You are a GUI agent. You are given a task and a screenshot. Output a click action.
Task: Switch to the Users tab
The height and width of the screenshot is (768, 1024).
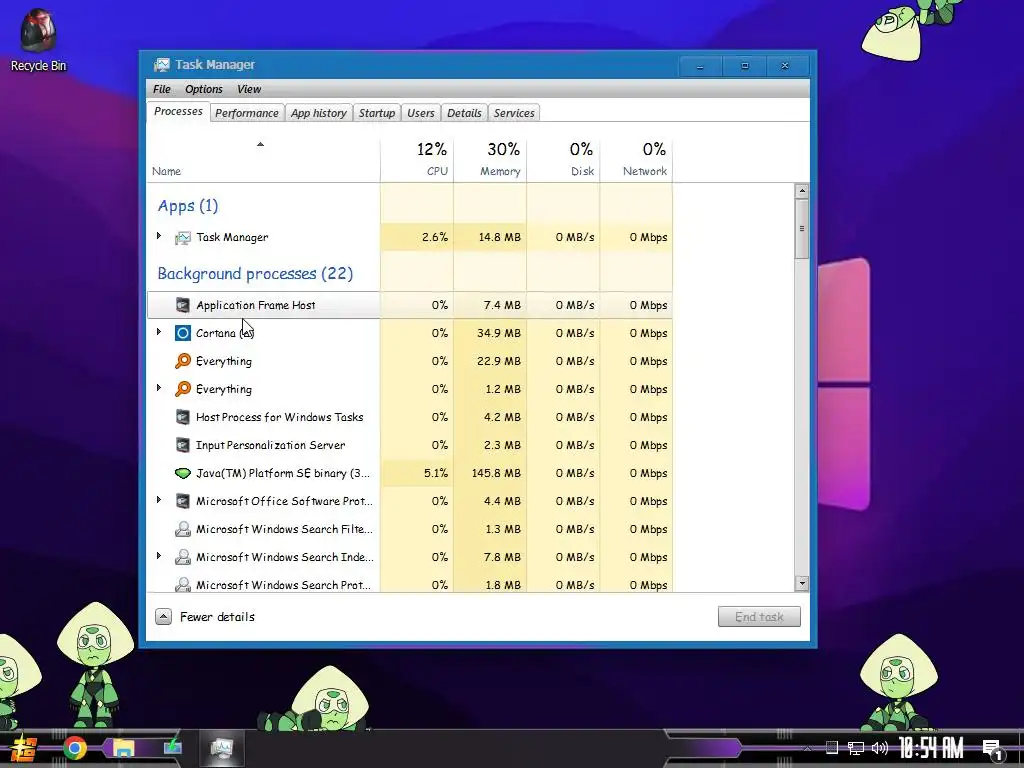(x=421, y=113)
